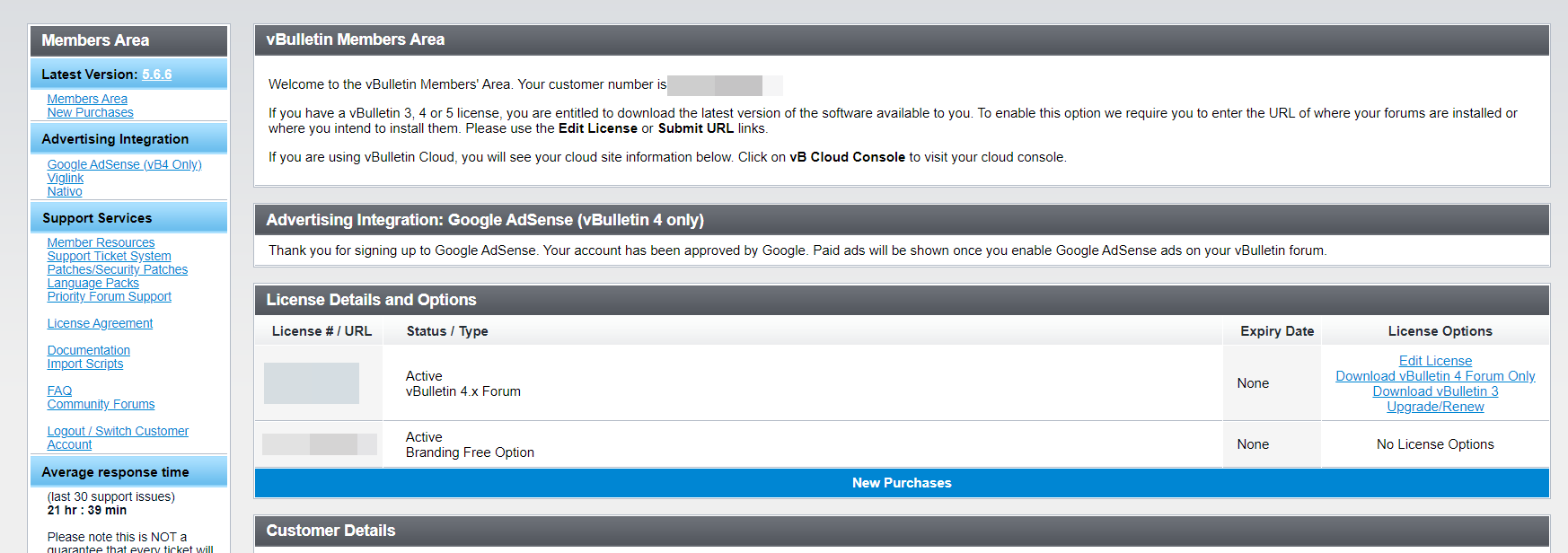
Task: Open the FAQ link
Action: 59,391
